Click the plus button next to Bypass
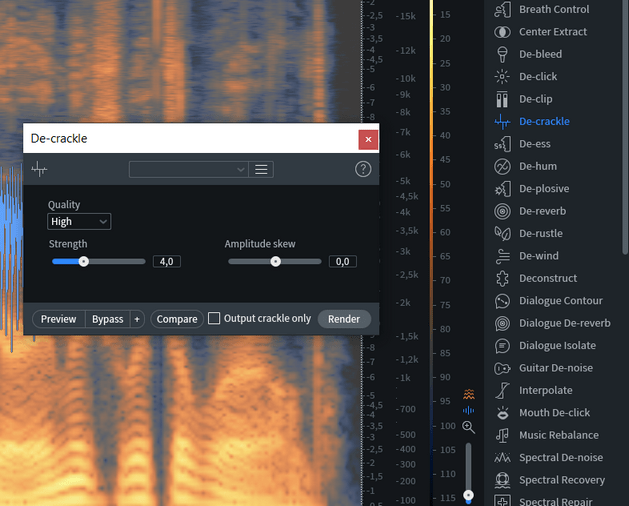629x506 pixels. pos(137,319)
